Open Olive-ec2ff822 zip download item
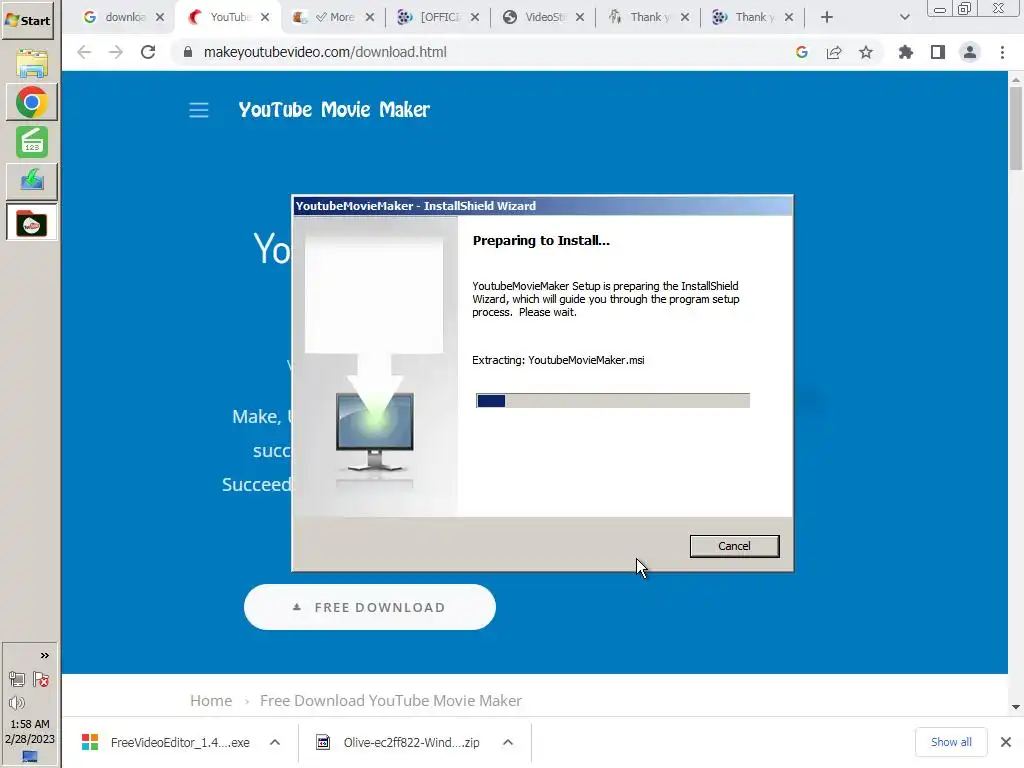The image size is (1024, 768). click(399, 743)
